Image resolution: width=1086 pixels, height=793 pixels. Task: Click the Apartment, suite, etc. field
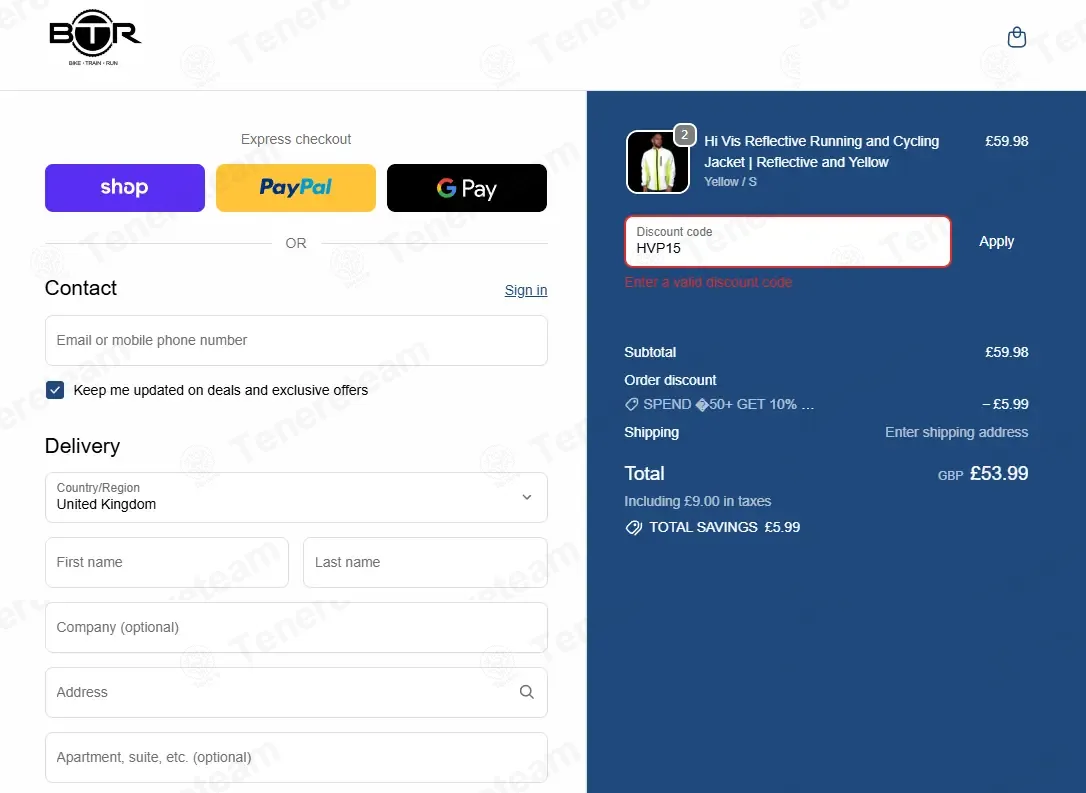pos(296,758)
